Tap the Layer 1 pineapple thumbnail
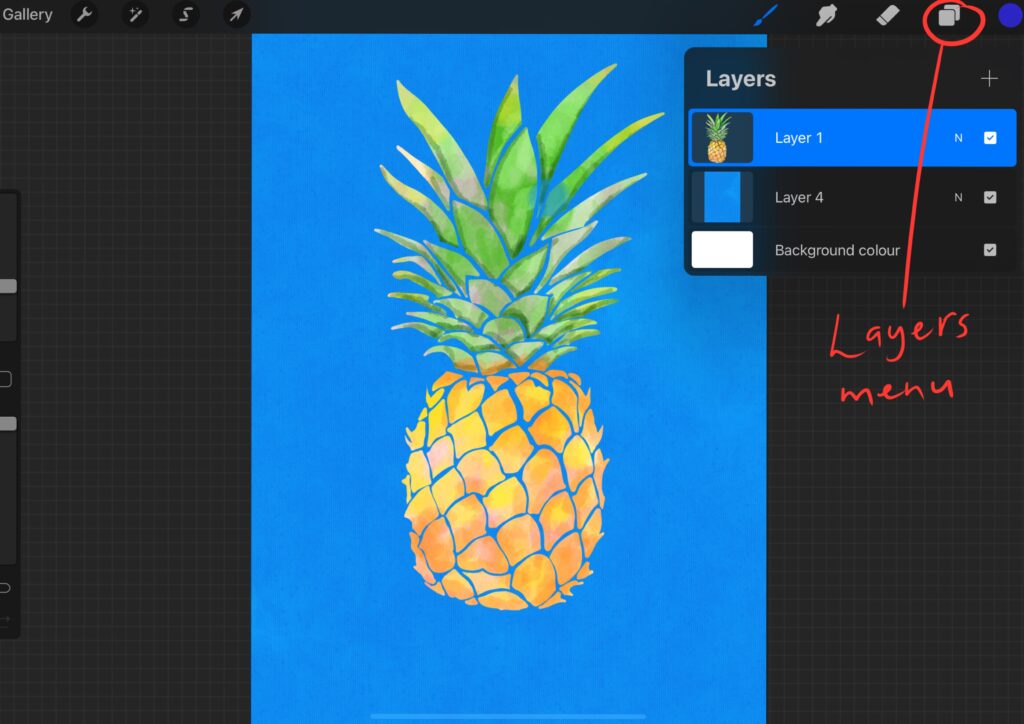The height and width of the screenshot is (724, 1024). (x=722, y=137)
